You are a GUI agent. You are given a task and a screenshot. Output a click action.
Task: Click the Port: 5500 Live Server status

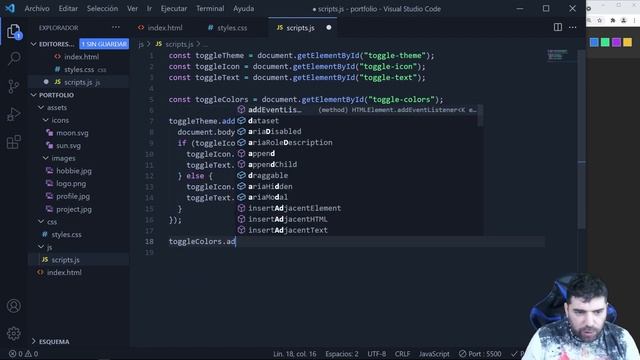(480, 354)
